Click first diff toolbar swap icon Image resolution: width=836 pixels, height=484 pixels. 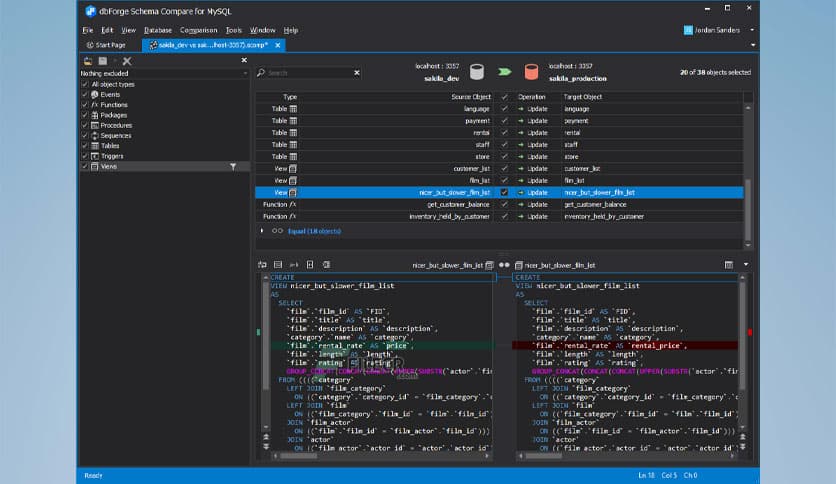pyautogui.click(x=262, y=264)
